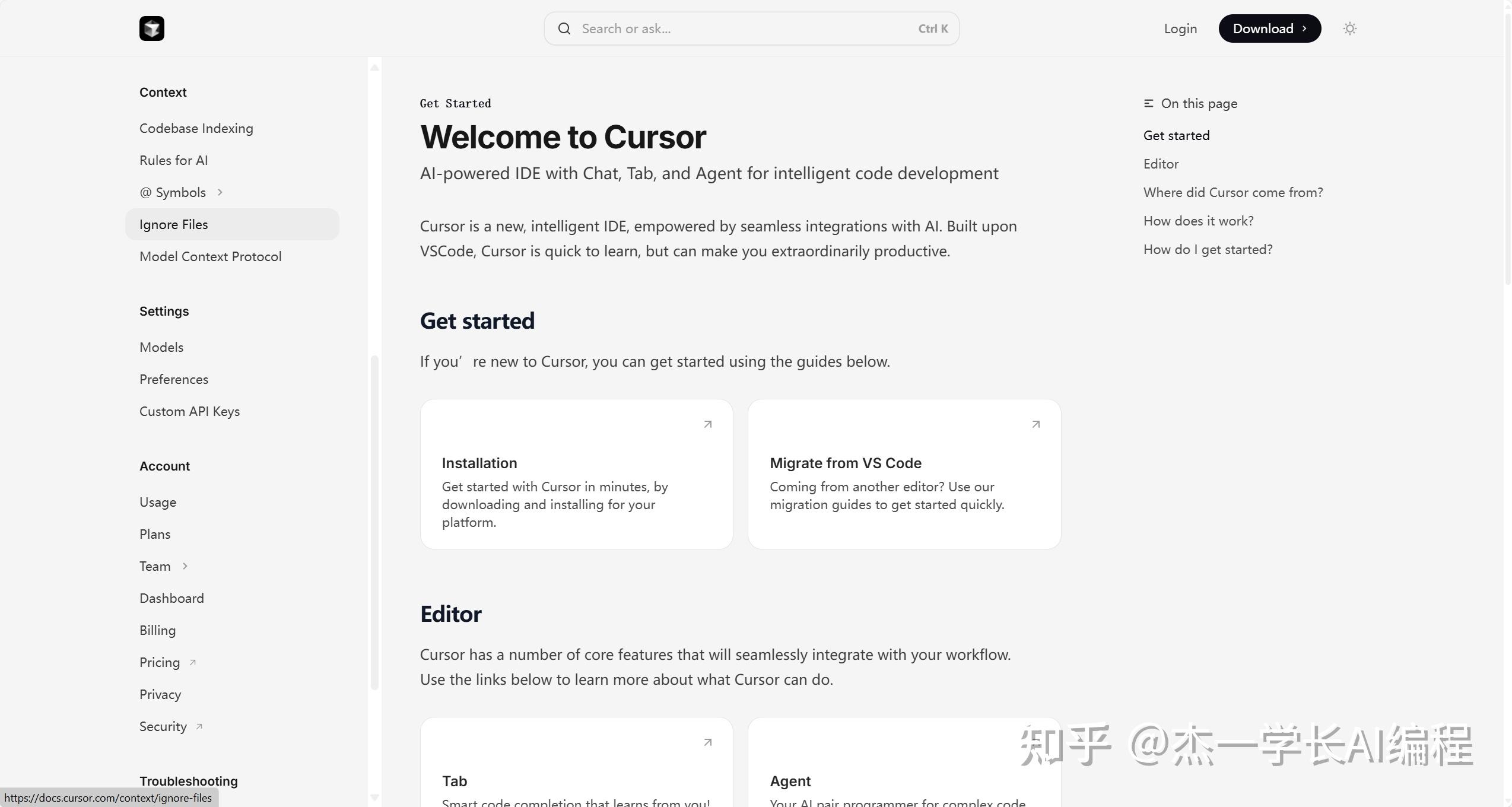Image resolution: width=1512 pixels, height=807 pixels.
Task: Click the arrow icon on the Tab card
Action: 707,742
